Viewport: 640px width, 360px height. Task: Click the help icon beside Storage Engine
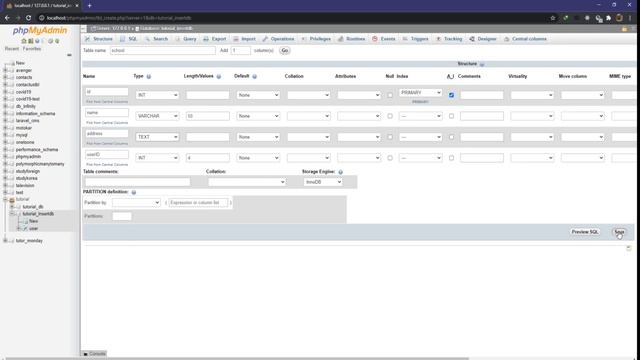(340, 172)
